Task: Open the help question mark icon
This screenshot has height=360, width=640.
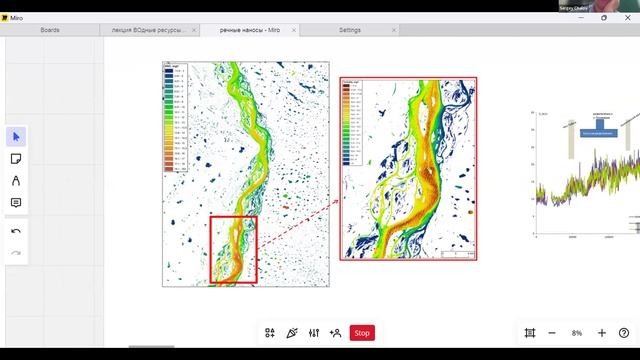Action: 624,333
